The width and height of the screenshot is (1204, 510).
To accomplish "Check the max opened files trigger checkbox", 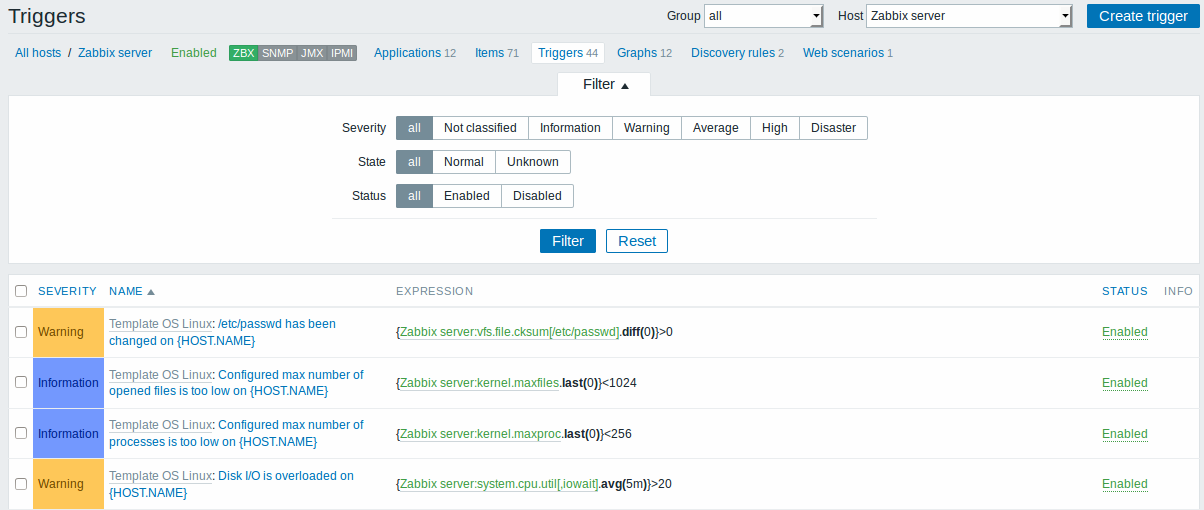I will point(21,383).
